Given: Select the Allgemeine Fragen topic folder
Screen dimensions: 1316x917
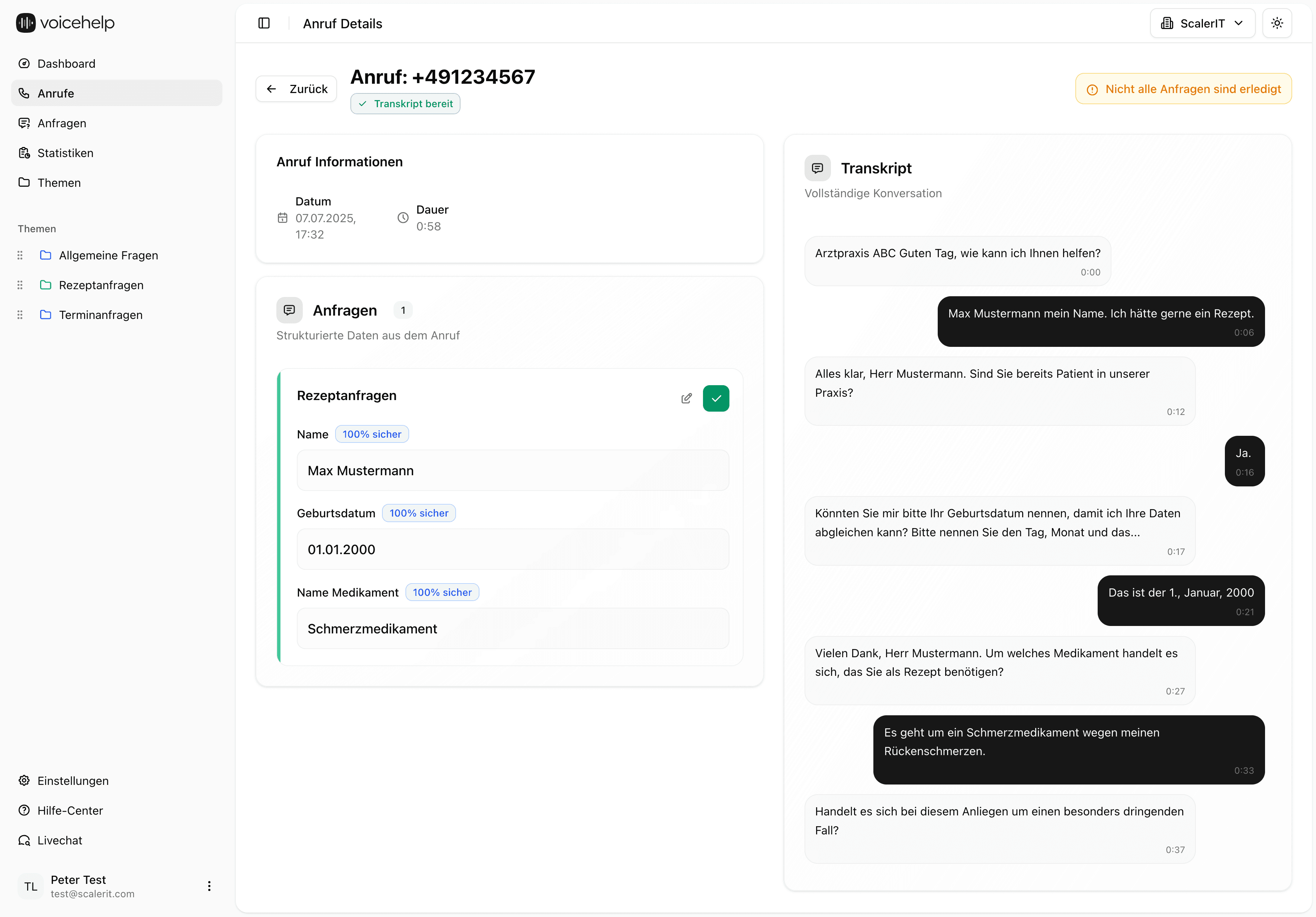Looking at the screenshot, I should click(108, 255).
